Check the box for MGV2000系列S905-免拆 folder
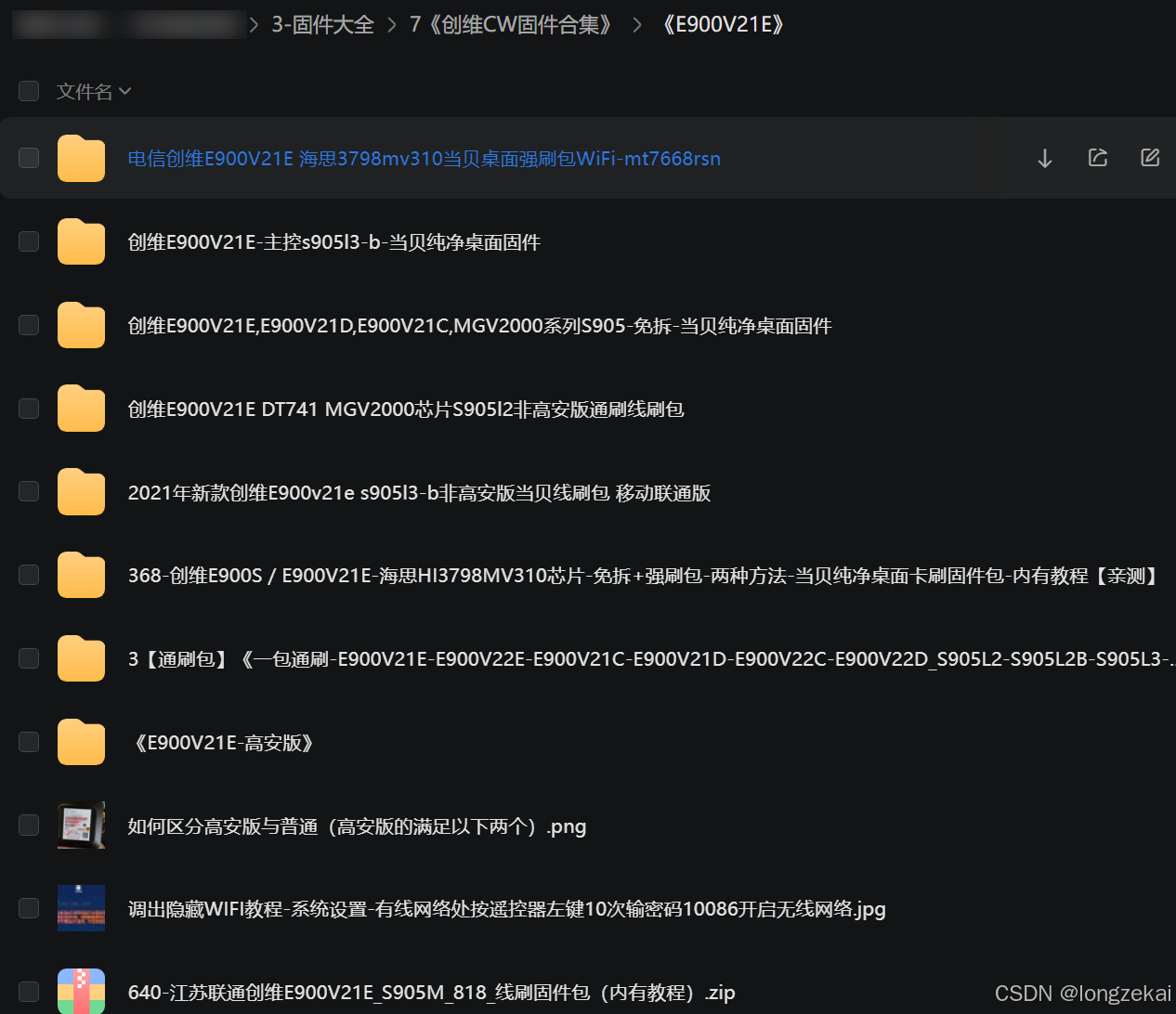Screen dimensions: 1176x1014 29,325
